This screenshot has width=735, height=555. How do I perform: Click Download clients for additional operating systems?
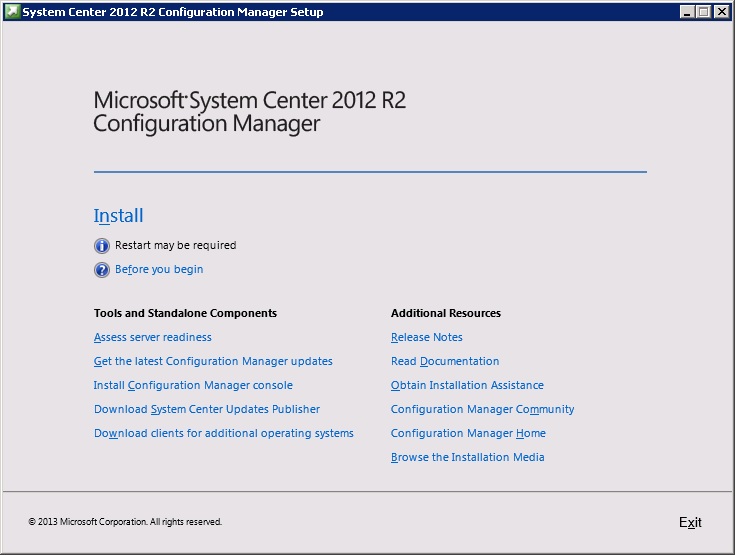(224, 434)
